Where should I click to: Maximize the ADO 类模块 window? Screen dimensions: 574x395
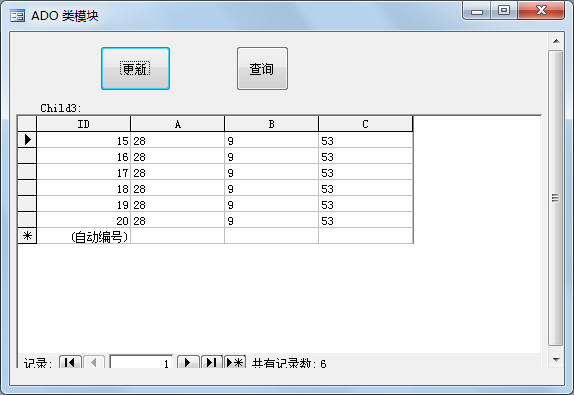click(x=504, y=10)
